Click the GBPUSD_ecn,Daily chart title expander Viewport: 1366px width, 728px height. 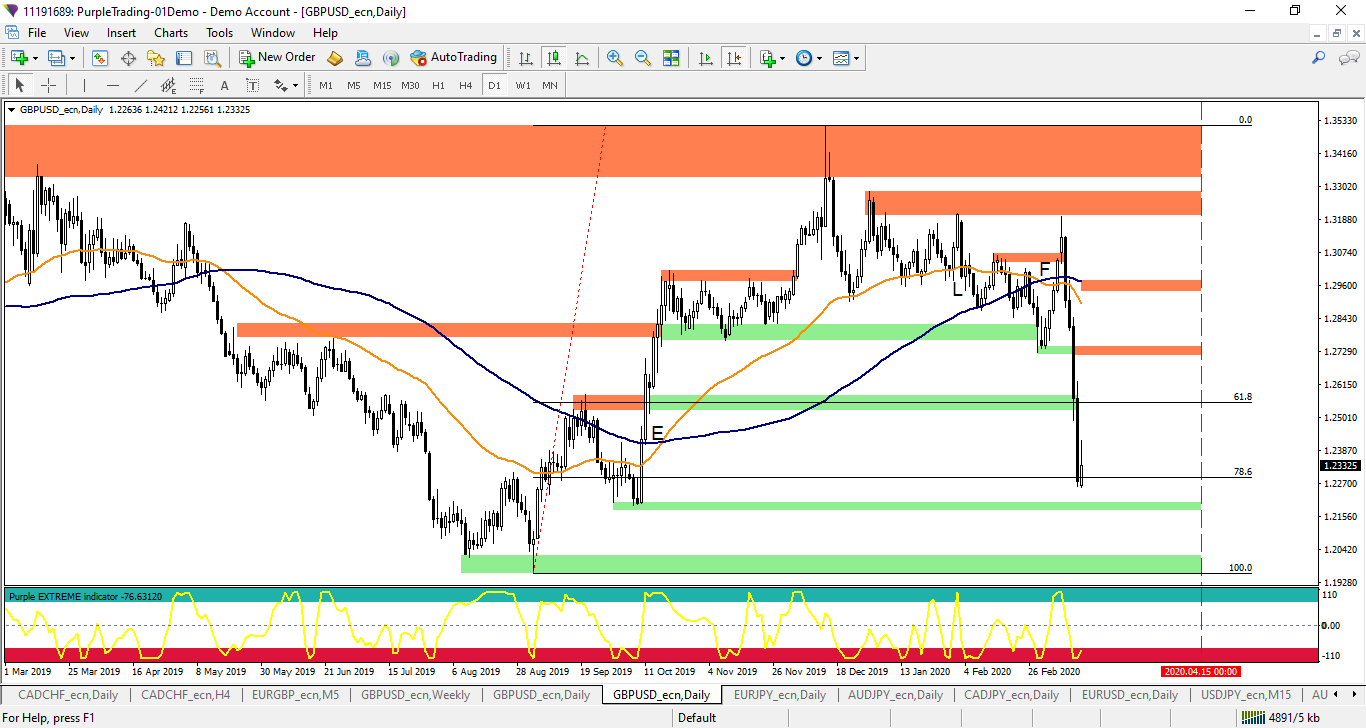12,109
